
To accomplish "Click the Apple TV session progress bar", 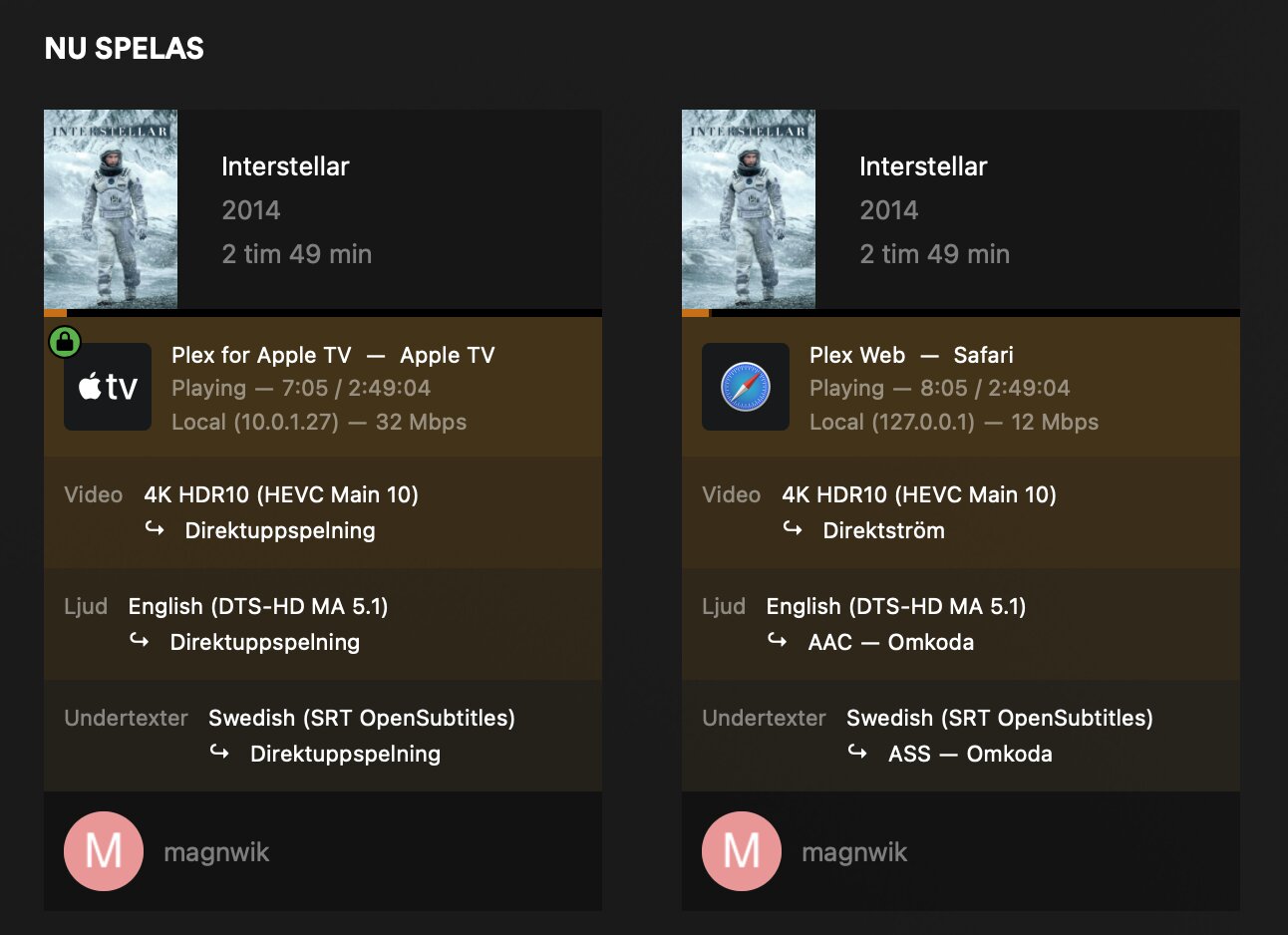I will click(323, 313).
